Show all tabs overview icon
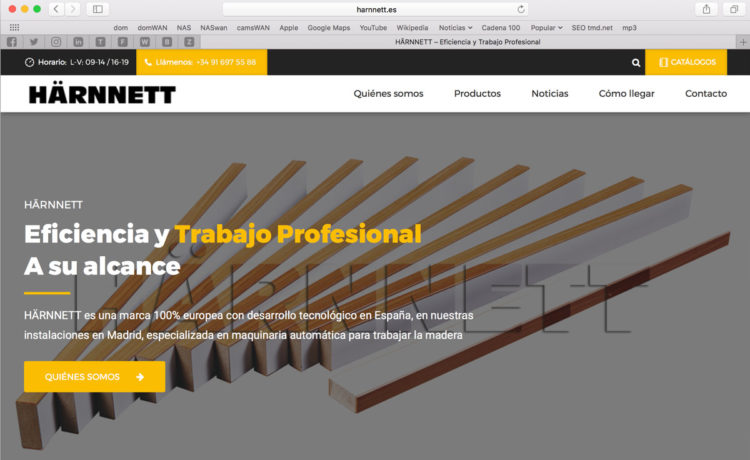This screenshot has width=750, height=460. [x=734, y=9]
